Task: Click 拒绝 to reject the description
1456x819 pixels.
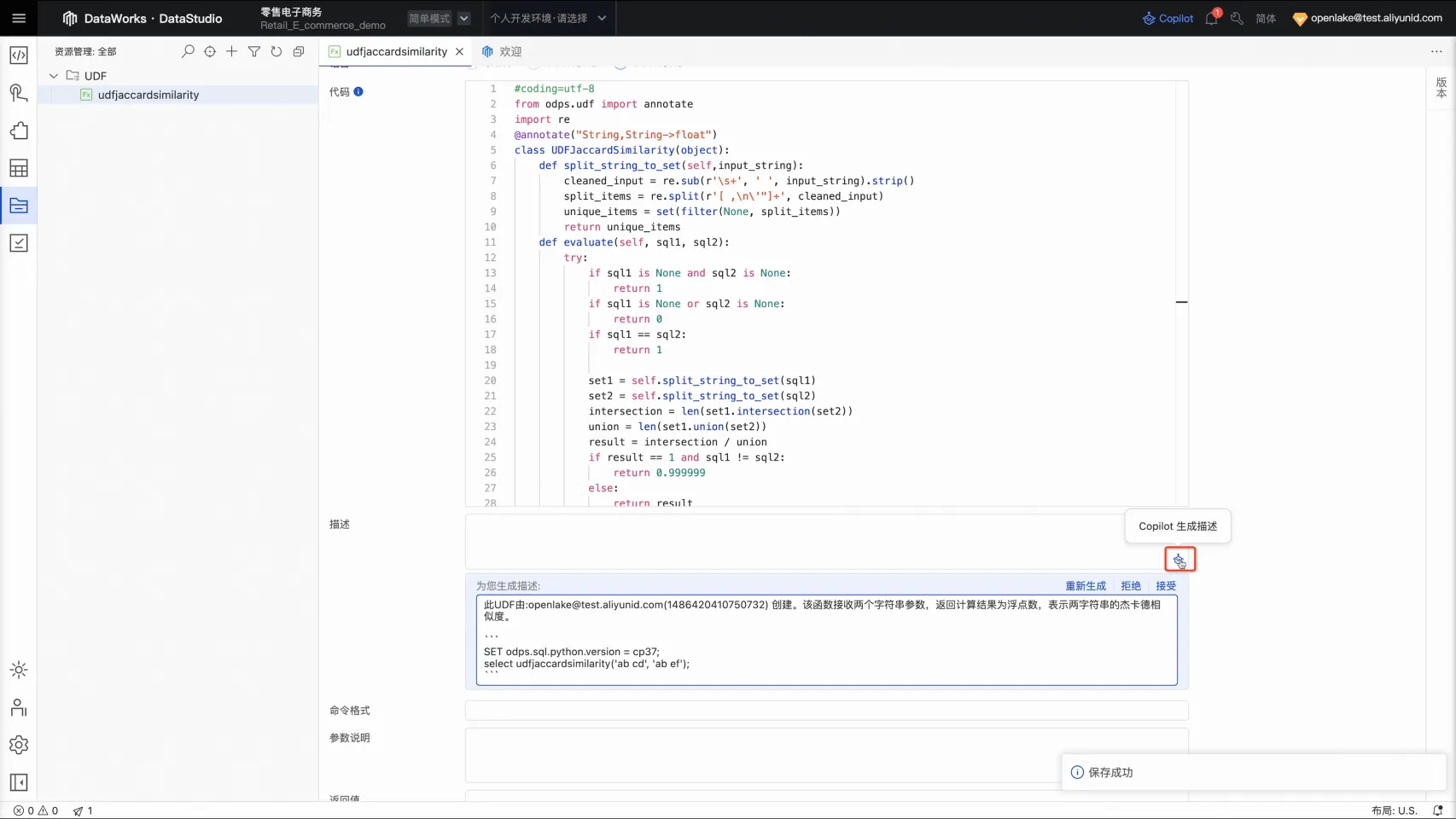Action: [x=1131, y=586]
